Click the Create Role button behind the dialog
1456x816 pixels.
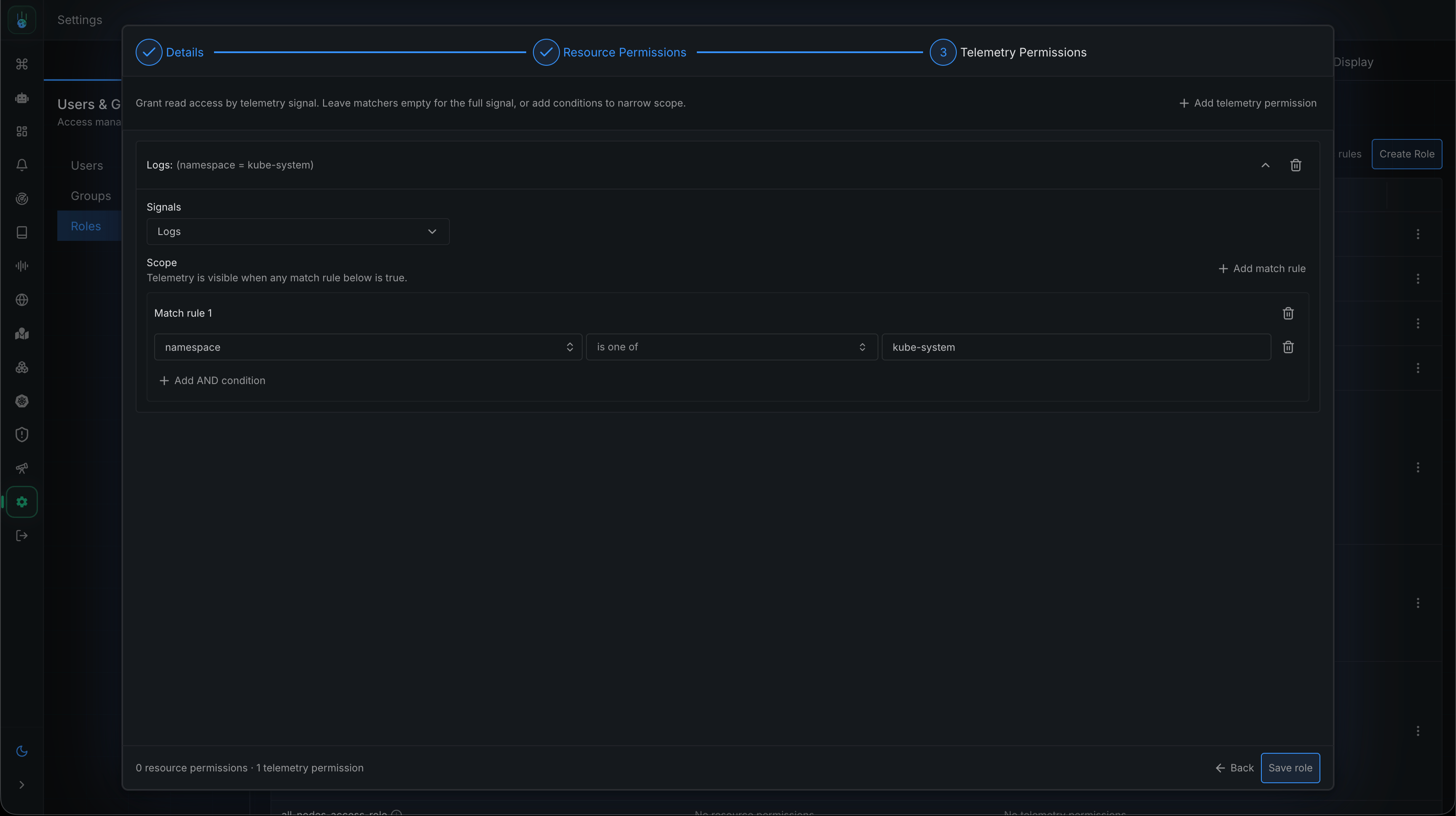pyautogui.click(x=1406, y=154)
